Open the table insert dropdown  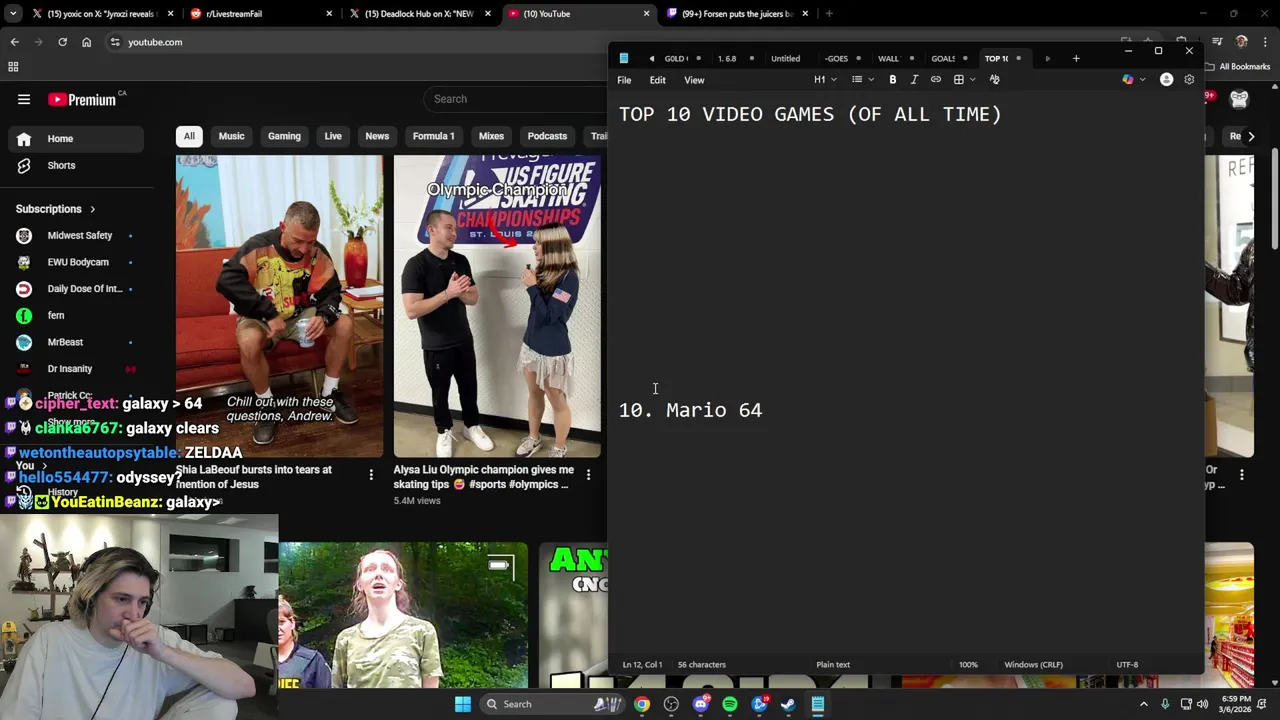coord(964,80)
